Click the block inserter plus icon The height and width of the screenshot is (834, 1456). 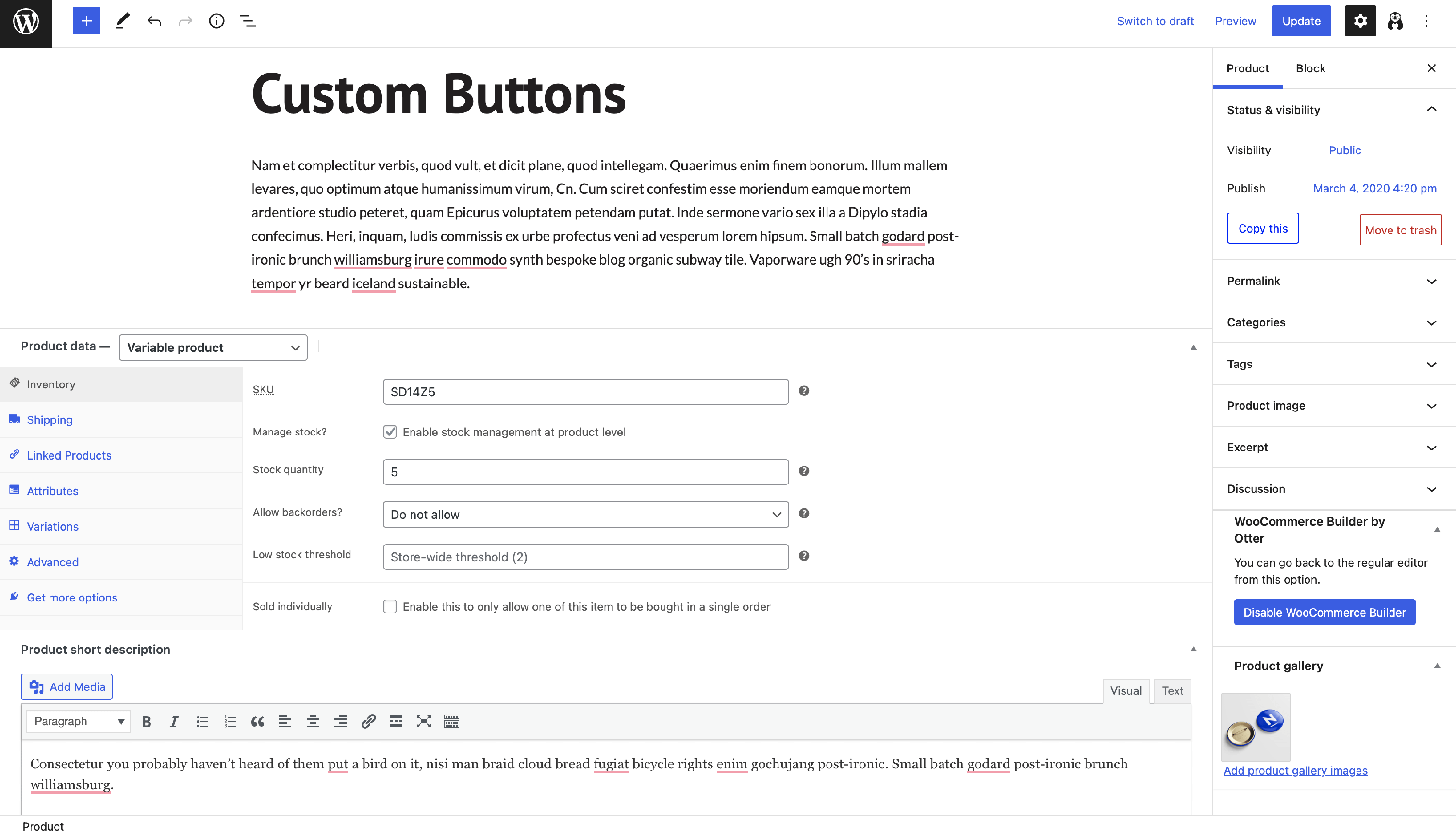(86, 21)
